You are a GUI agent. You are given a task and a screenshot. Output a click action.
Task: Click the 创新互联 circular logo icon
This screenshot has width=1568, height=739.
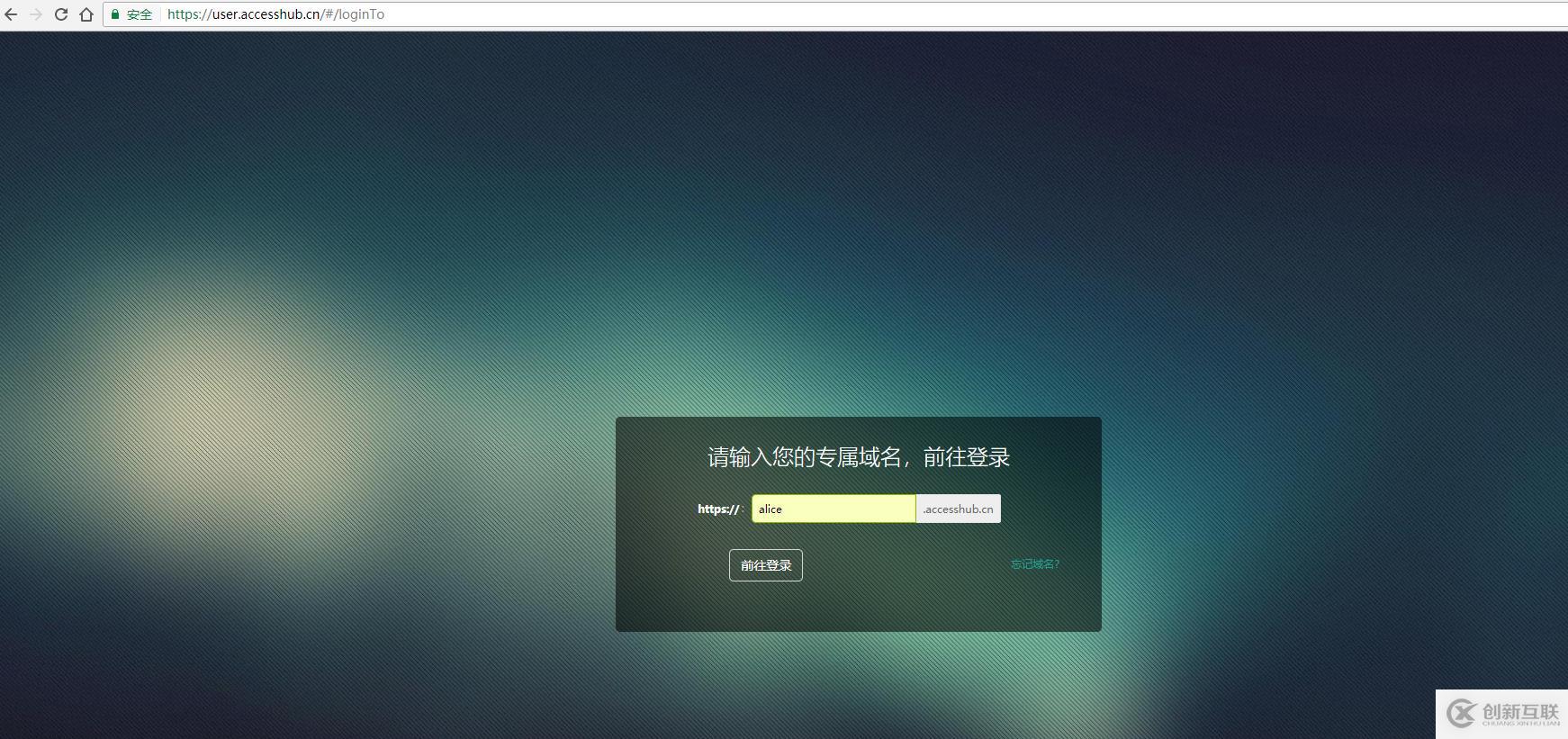tap(1461, 714)
